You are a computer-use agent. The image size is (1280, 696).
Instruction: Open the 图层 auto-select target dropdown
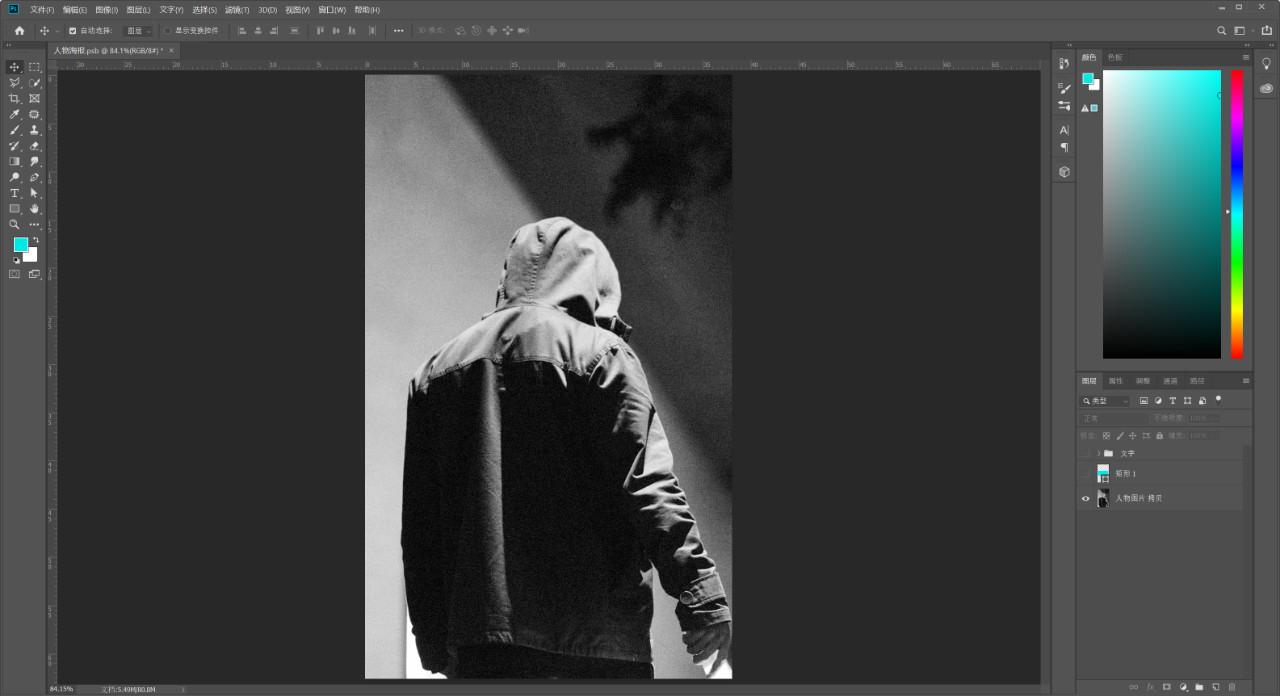coord(138,31)
